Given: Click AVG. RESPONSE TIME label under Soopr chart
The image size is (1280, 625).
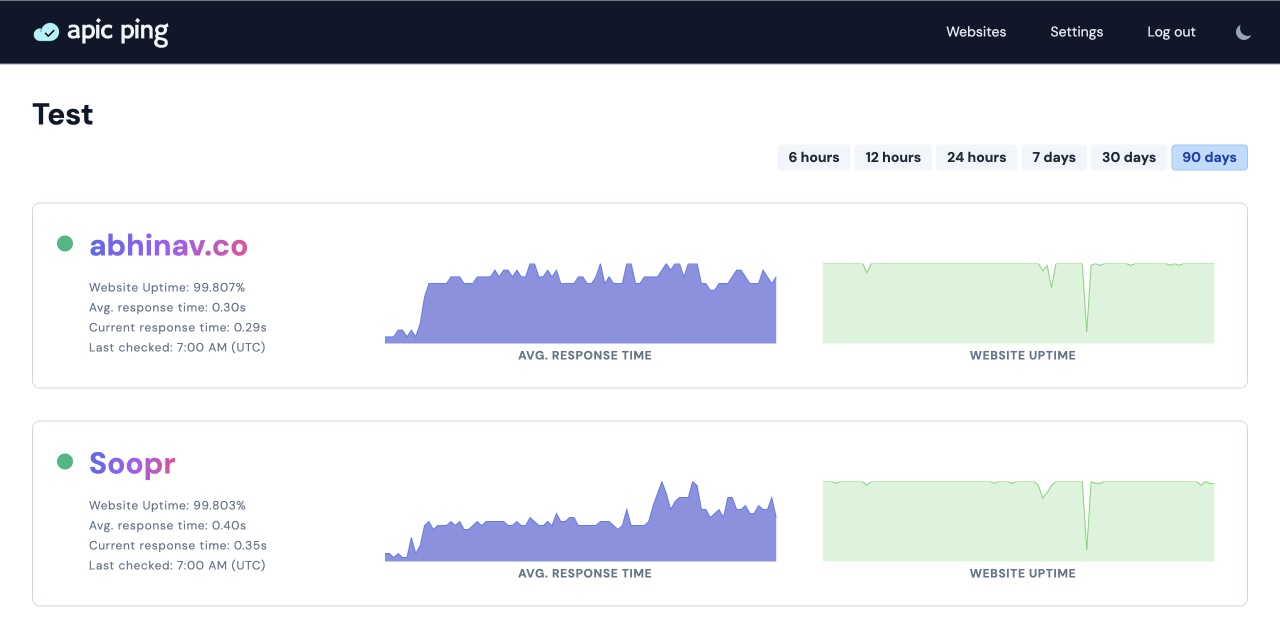Looking at the screenshot, I should pos(585,573).
